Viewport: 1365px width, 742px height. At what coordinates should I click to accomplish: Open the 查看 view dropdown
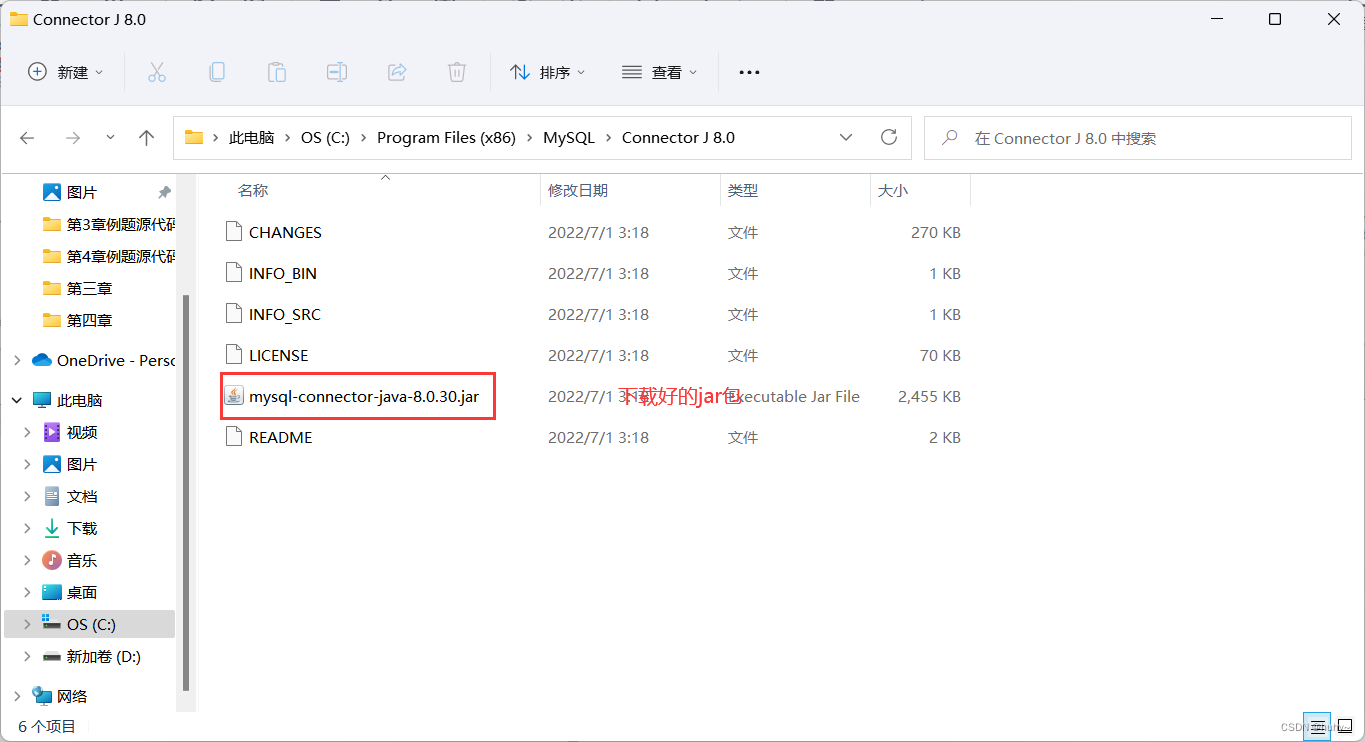click(x=660, y=72)
